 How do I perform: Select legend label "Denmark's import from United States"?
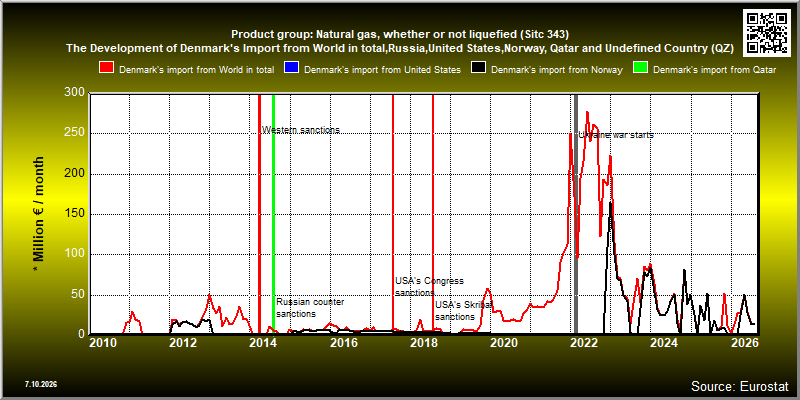[x=382, y=70]
